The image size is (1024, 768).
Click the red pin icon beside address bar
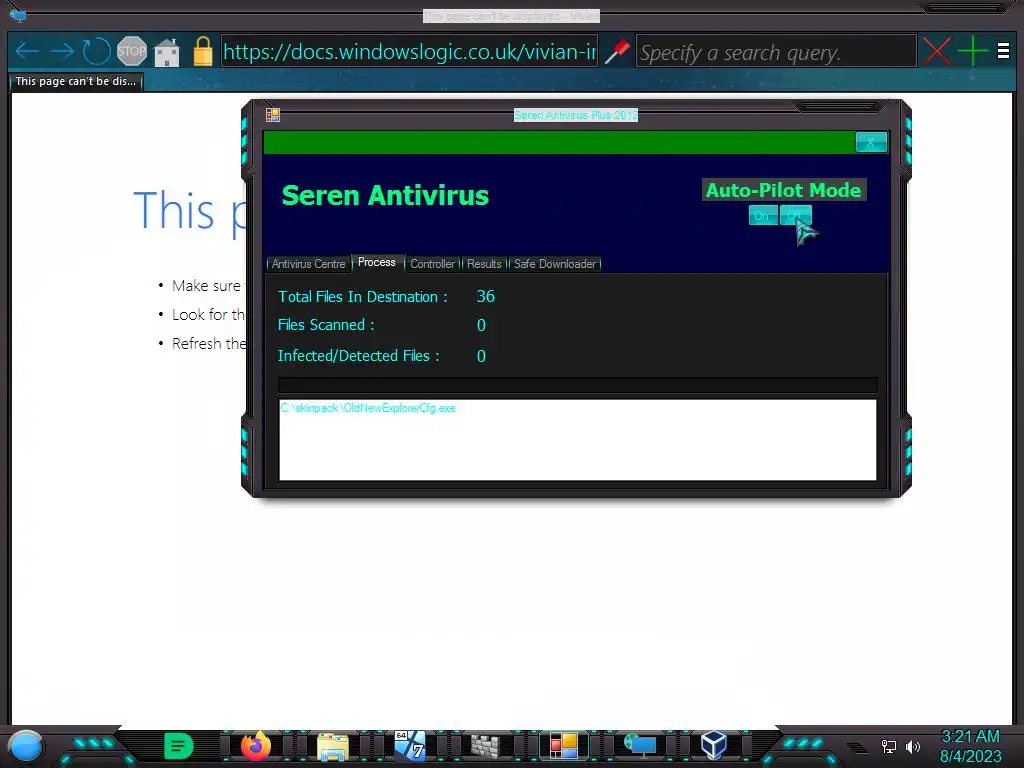[x=617, y=51]
